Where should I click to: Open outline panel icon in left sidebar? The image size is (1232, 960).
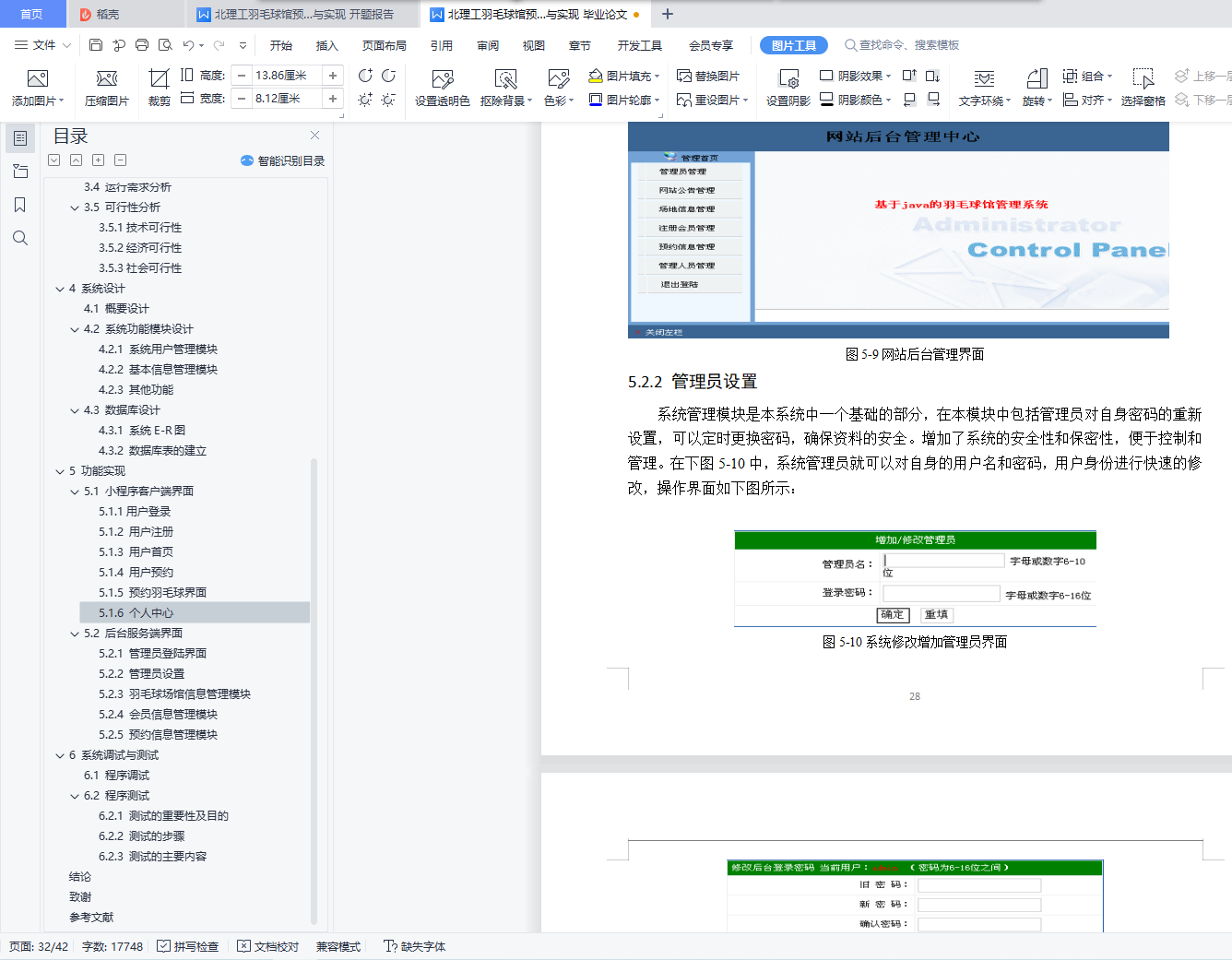pos(20,138)
